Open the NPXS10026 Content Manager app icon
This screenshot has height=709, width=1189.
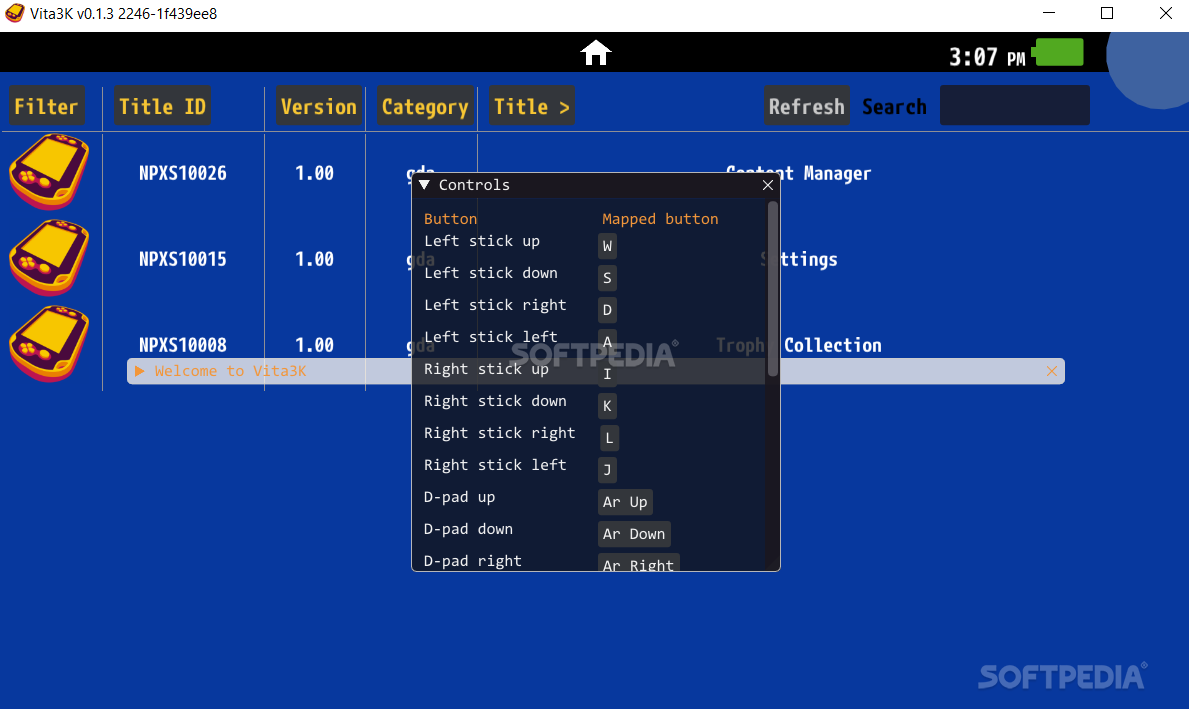[x=49, y=171]
